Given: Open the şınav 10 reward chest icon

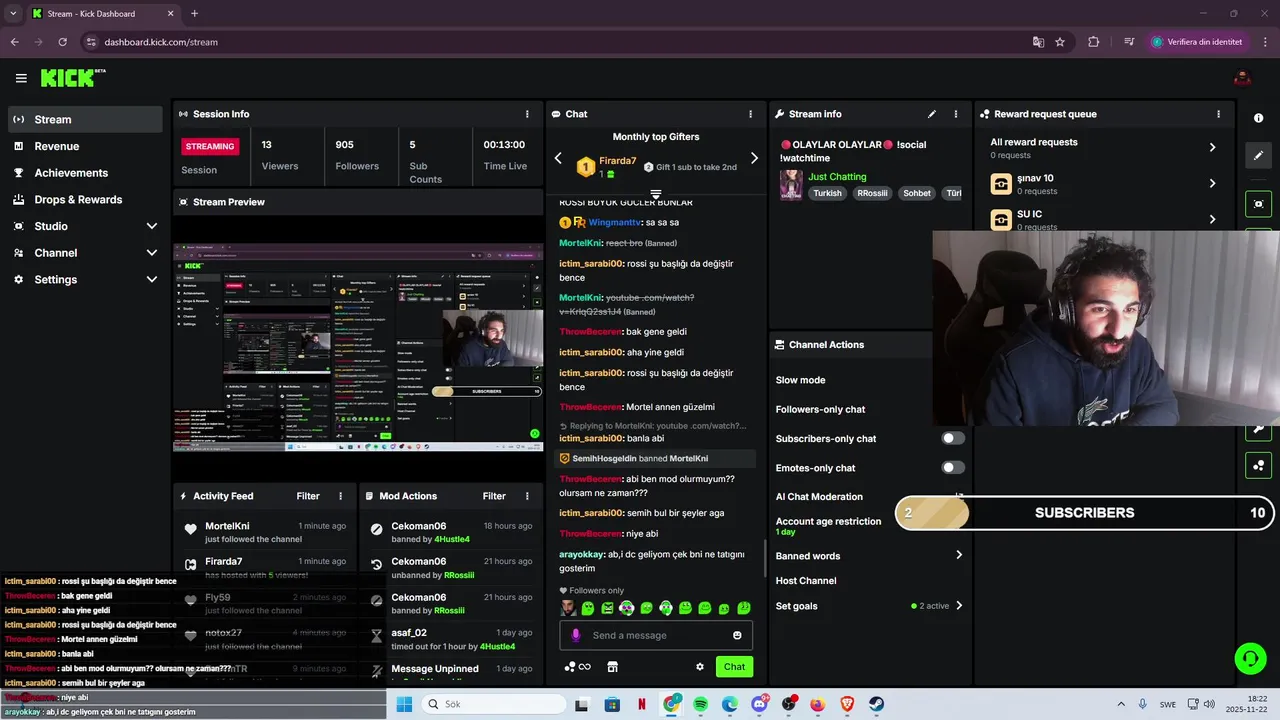Looking at the screenshot, I should [1001, 184].
